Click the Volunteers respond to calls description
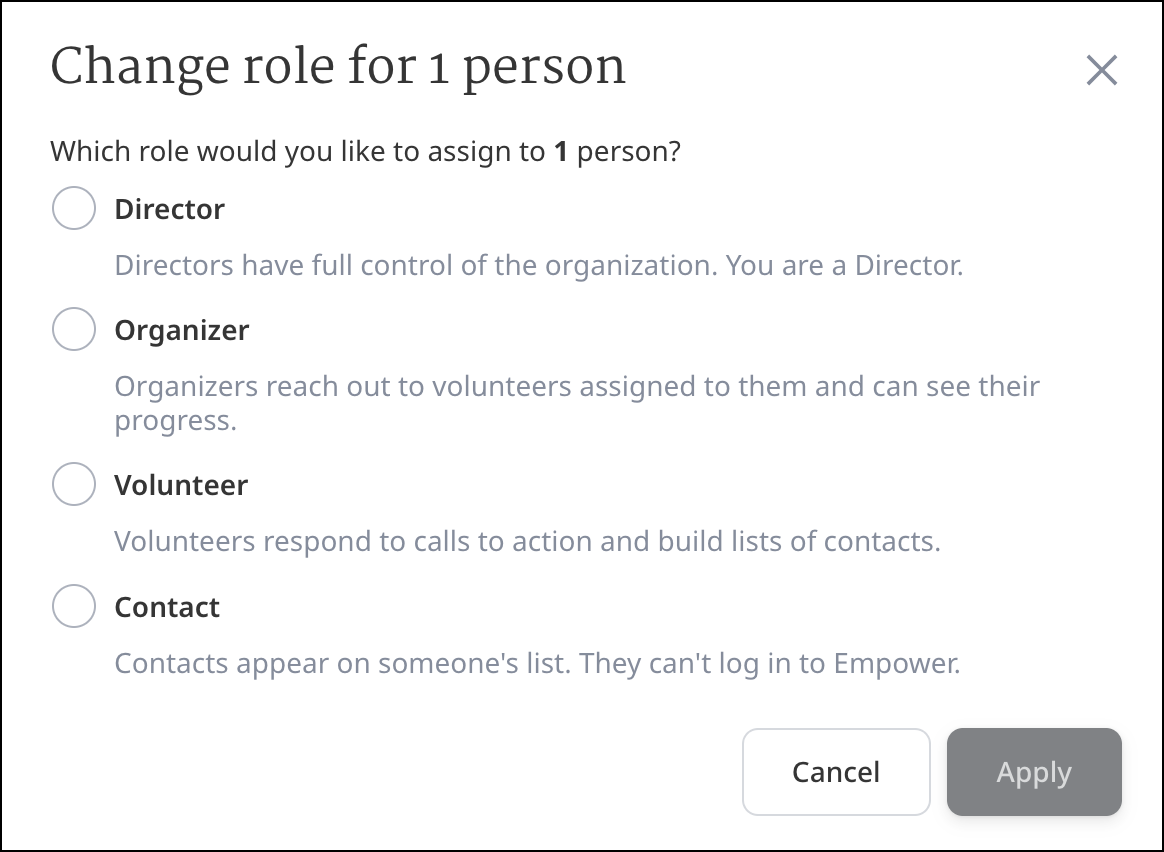Image resolution: width=1164 pixels, height=852 pixels. click(x=527, y=542)
